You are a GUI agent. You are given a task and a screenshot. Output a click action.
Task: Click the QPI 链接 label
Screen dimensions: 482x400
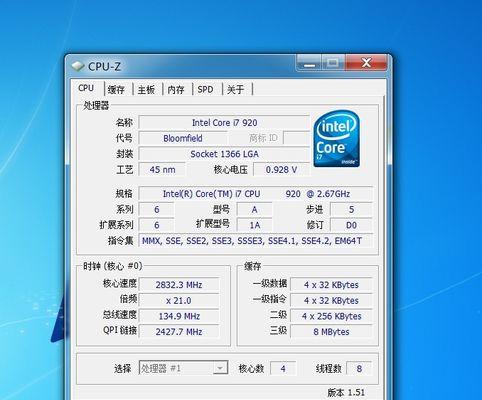coord(120,330)
